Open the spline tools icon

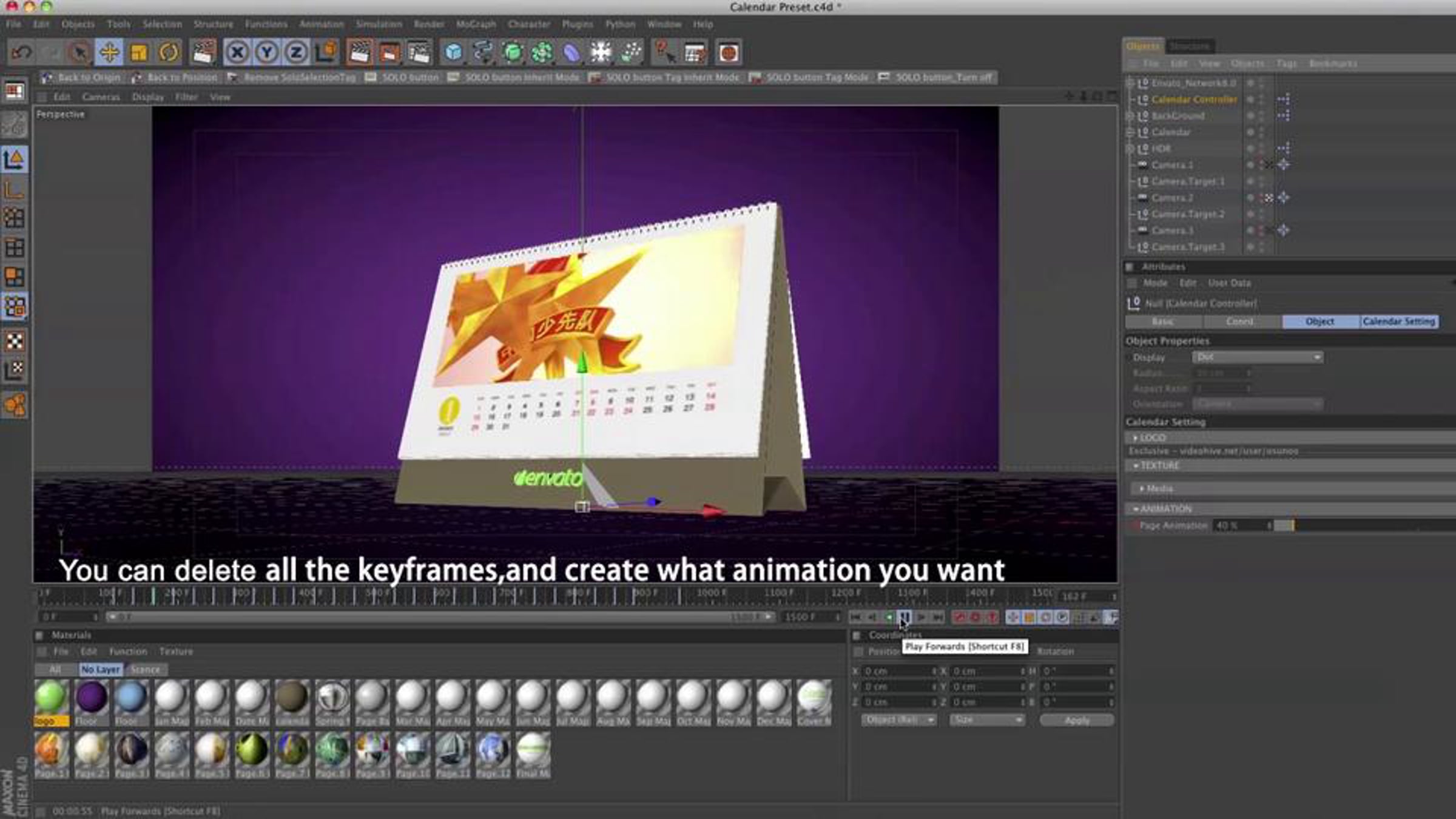point(482,53)
